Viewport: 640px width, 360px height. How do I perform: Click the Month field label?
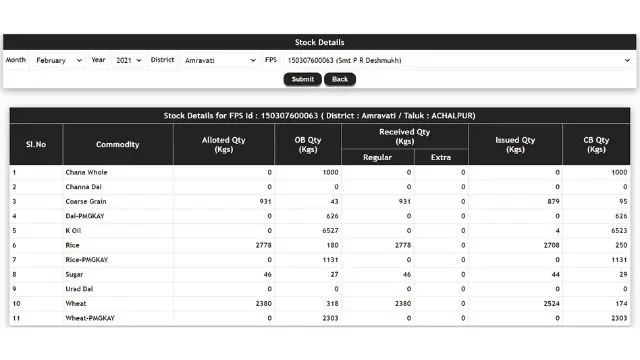click(x=16, y=60)
